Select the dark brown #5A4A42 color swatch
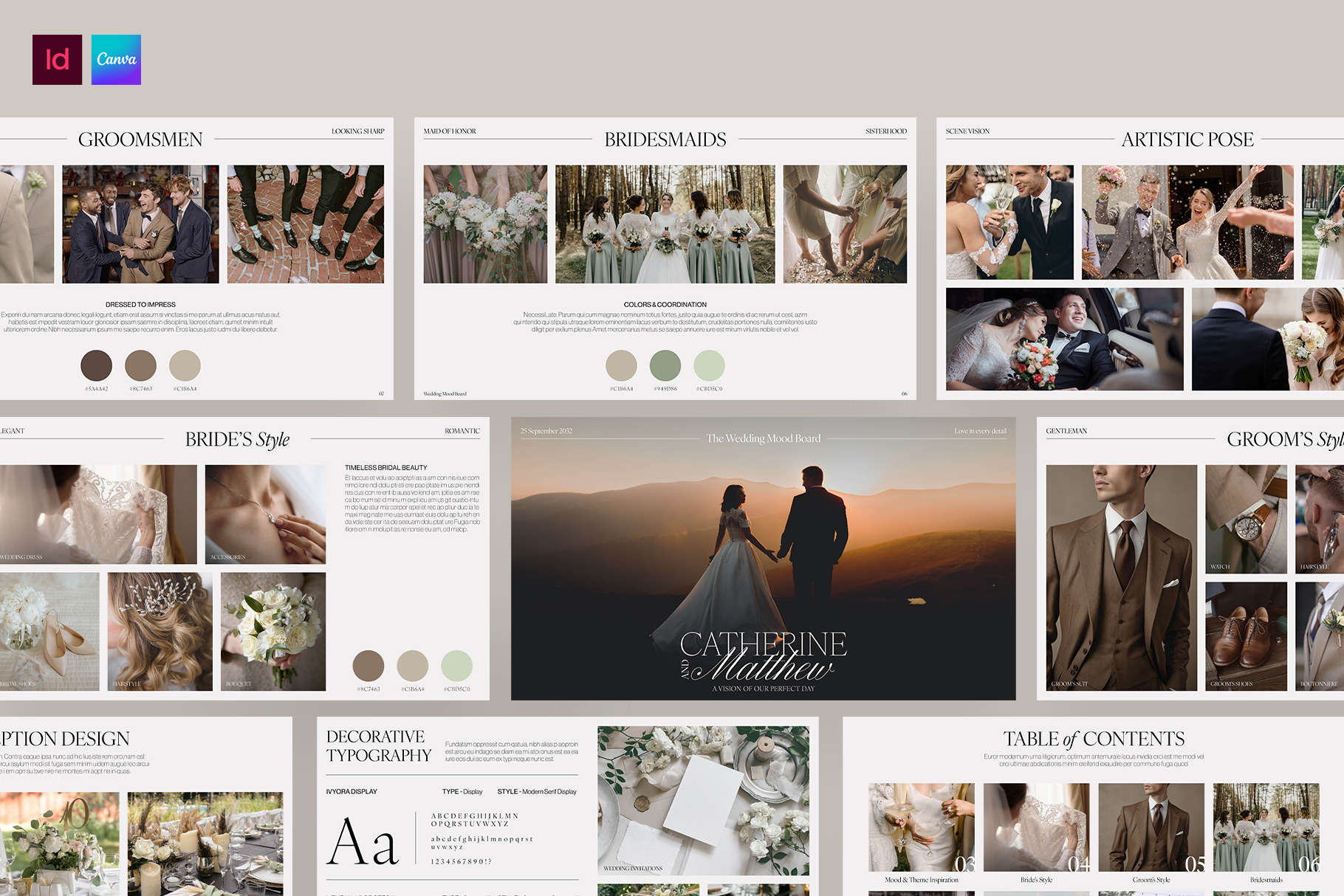The height and width of the screenshot is (896, 1344). click(x=96, y=365)
